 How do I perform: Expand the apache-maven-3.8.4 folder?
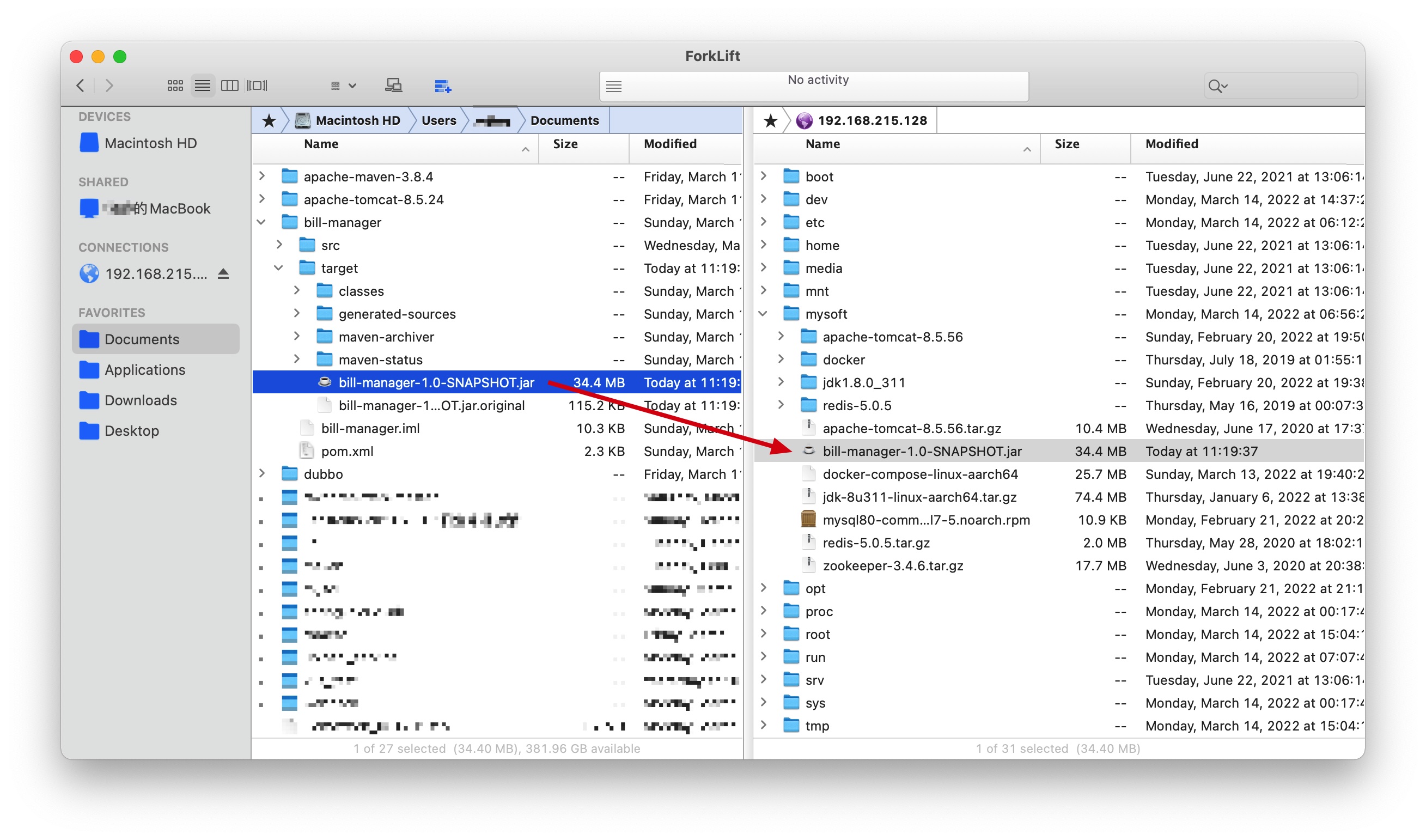click(x=262, y=176)
